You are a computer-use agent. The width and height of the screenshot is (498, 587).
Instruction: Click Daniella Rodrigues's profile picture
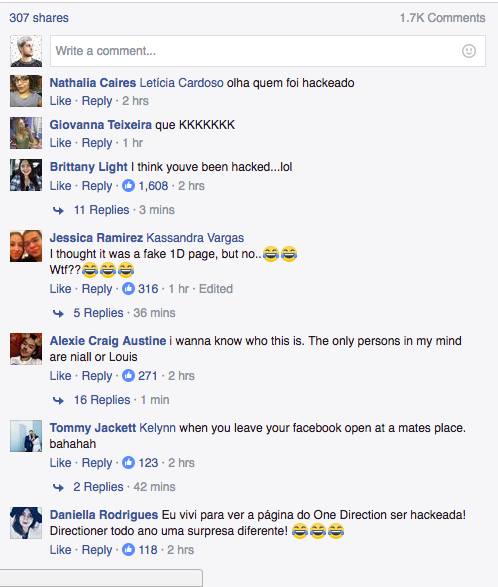26,523
